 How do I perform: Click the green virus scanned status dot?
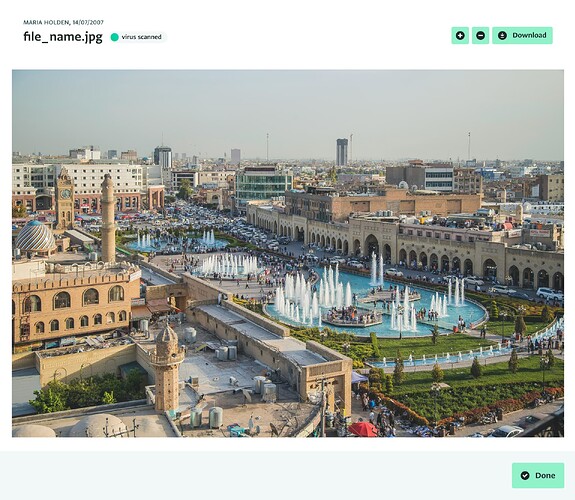click(x=114, y=37)
